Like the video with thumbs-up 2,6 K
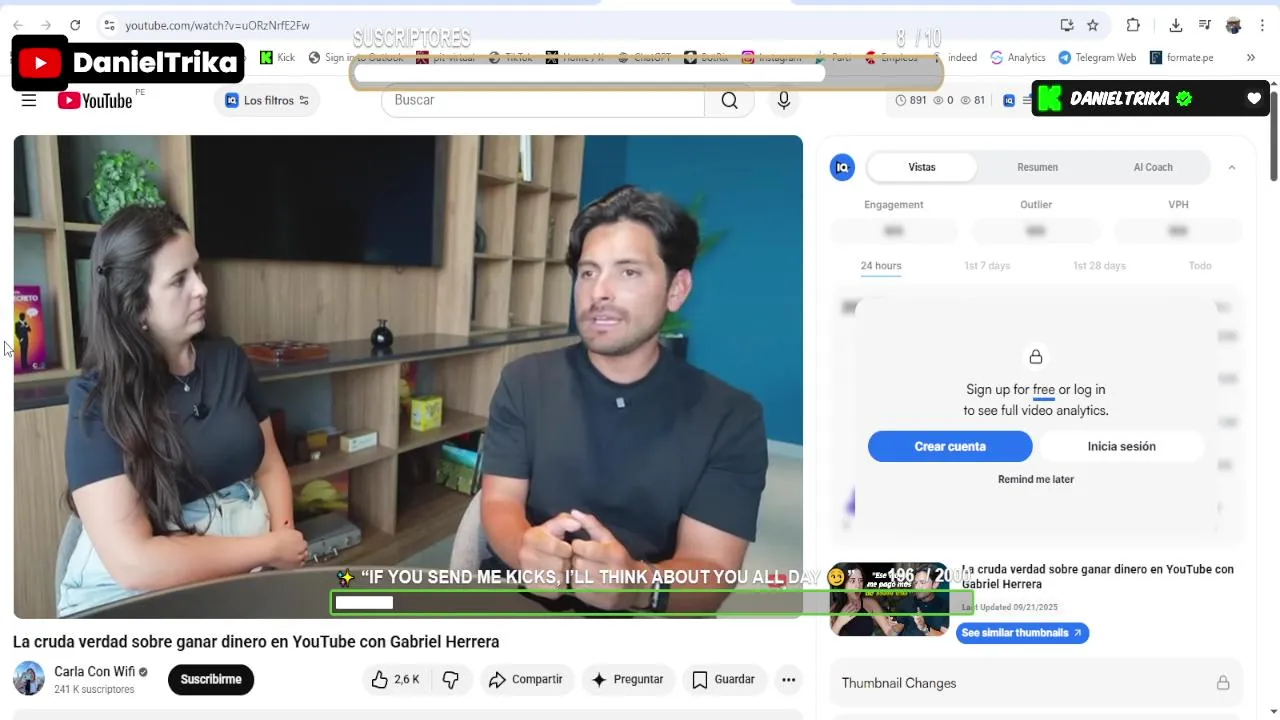Viewport: 1280px width, 720px height. 395,680
